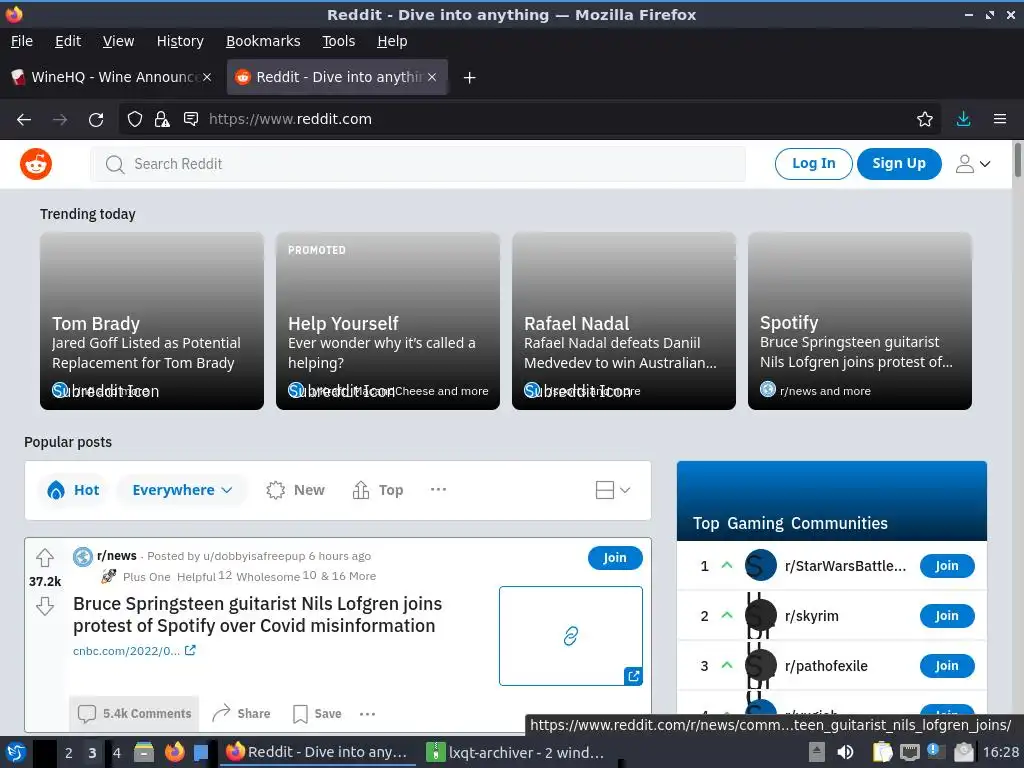Open the Help Yourself promoted card
The image size is (1024, 768).
click(387, 321)
